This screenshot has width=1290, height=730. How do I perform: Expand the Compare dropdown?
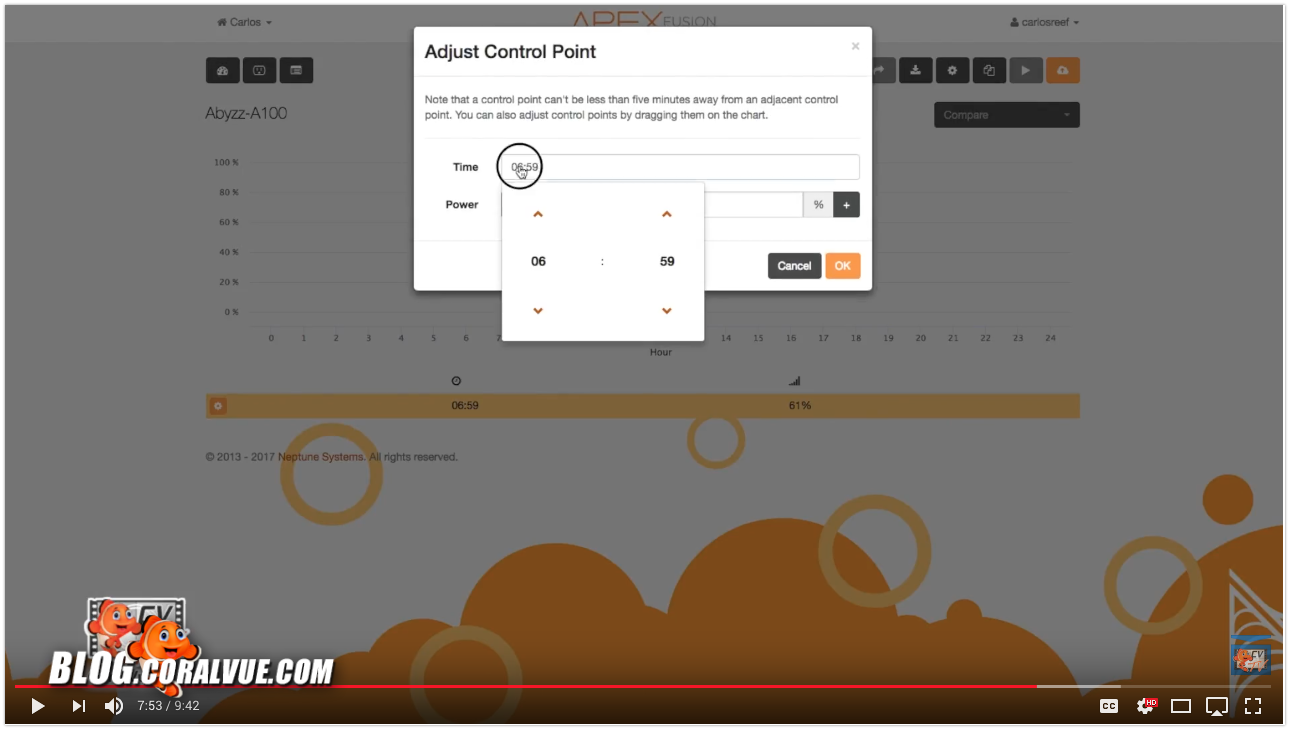(1006, 115)
